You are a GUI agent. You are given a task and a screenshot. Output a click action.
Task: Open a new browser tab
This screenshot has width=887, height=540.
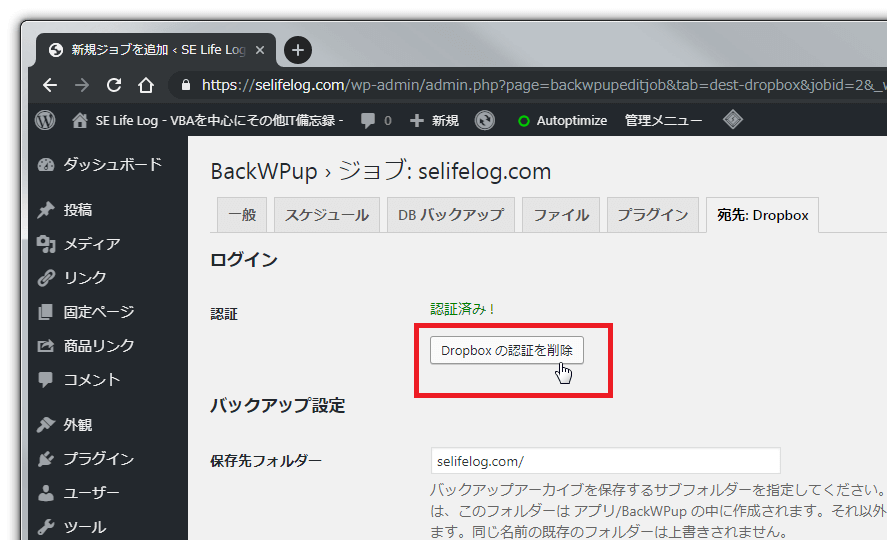(x=298, y=49)
